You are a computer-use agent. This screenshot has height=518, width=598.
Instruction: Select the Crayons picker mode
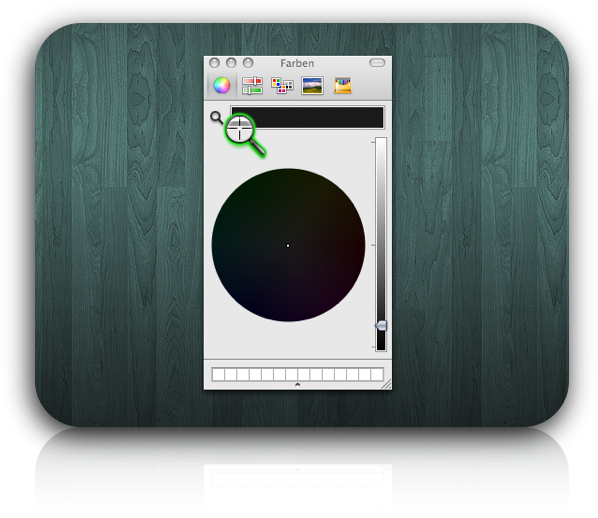click(342, 85)
